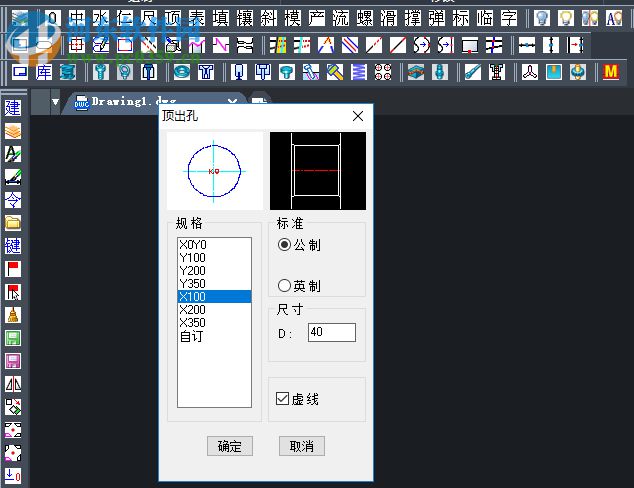Click the spring coil icon

pos(359,72)
